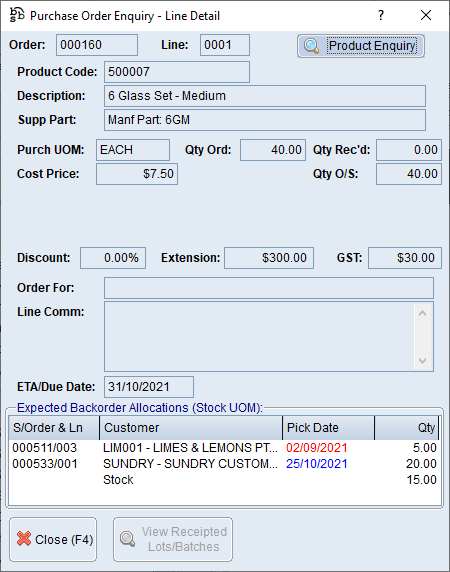Screen dimensions: 450x572
Task: Select the 000511/003 LIMES & LEMONS row
Action: [x=224, y=448]
